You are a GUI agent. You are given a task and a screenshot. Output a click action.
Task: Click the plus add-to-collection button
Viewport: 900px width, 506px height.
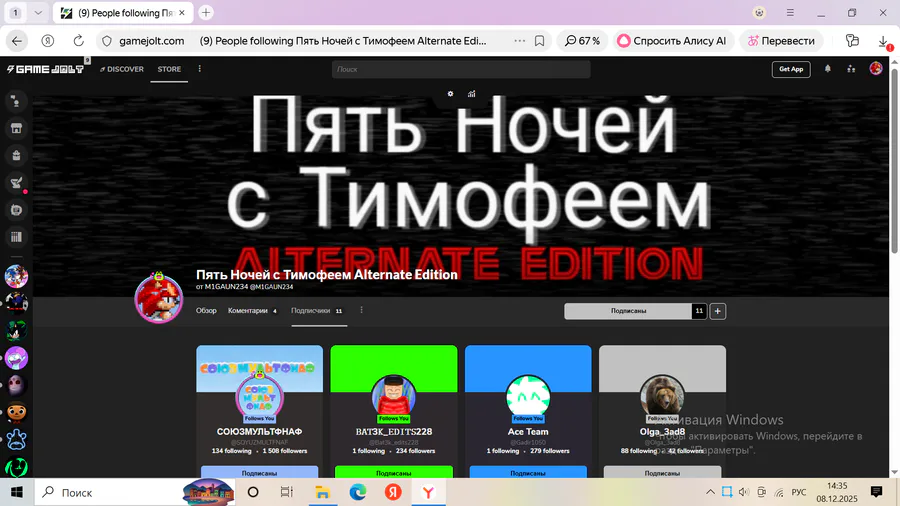pyautogui.click(x=717, y=311)
